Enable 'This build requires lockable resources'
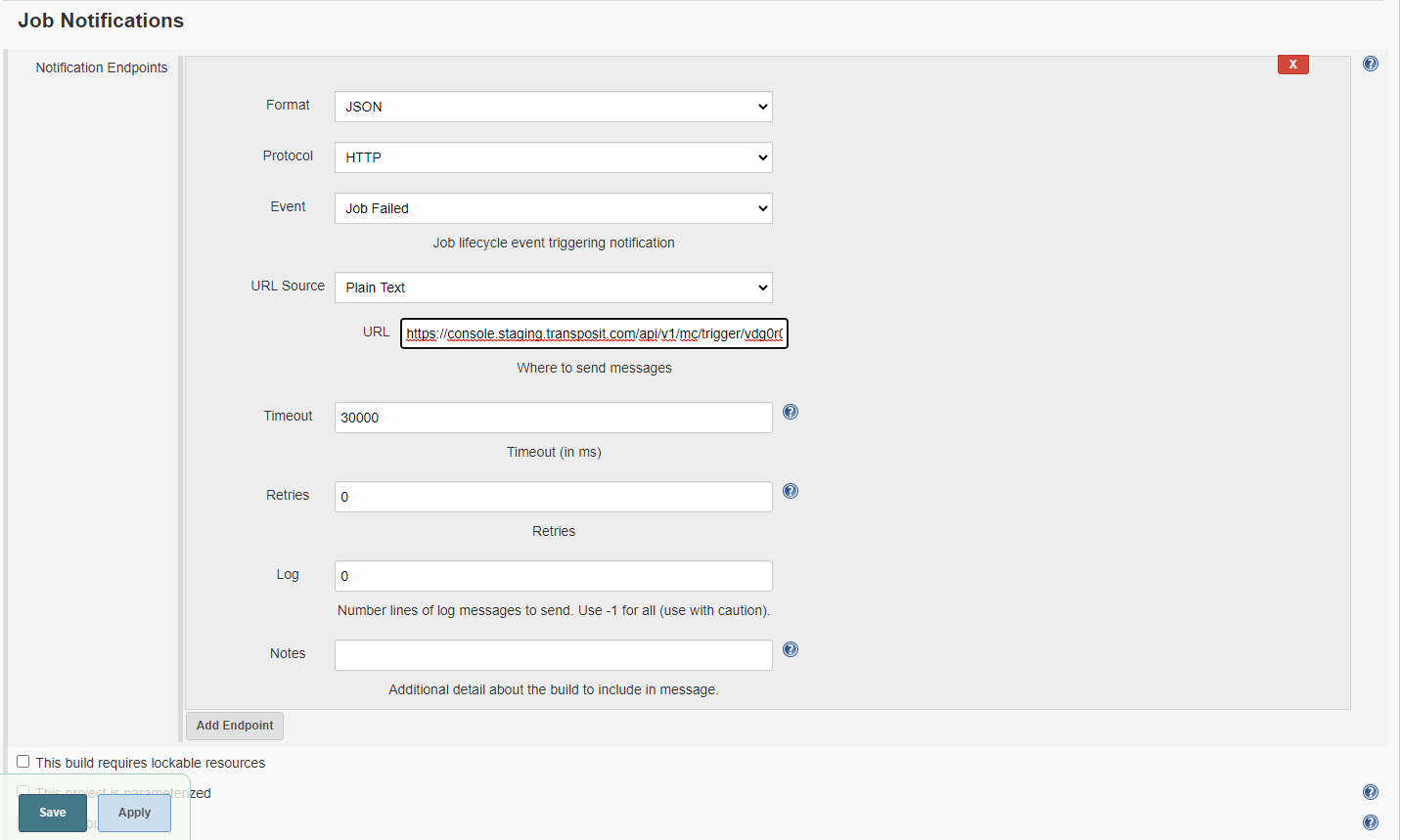This screenshot has width=1402, height=840. [23, 762]
